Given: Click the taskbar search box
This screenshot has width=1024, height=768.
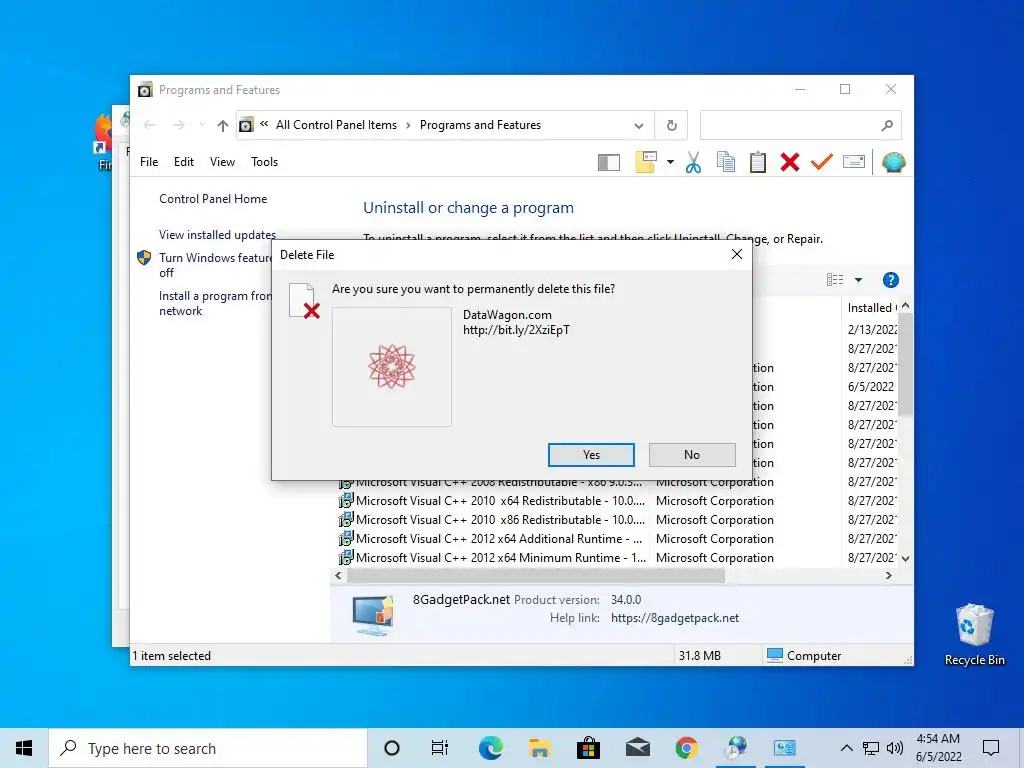Looking at the screenshot, I should pos(208,748).
